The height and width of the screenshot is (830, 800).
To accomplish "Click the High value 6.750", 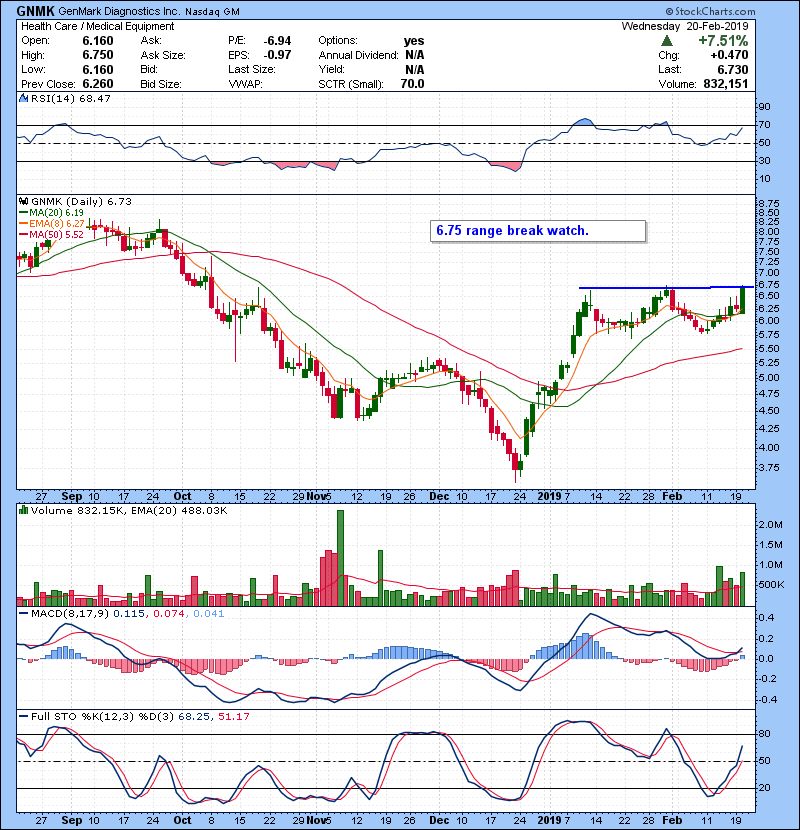I will pos(98,55).
